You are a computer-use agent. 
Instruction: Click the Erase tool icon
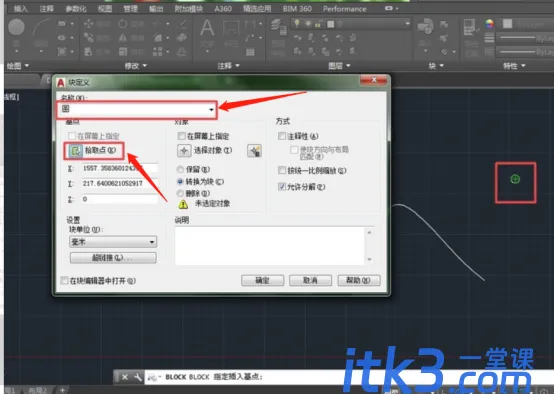(182, 24)
